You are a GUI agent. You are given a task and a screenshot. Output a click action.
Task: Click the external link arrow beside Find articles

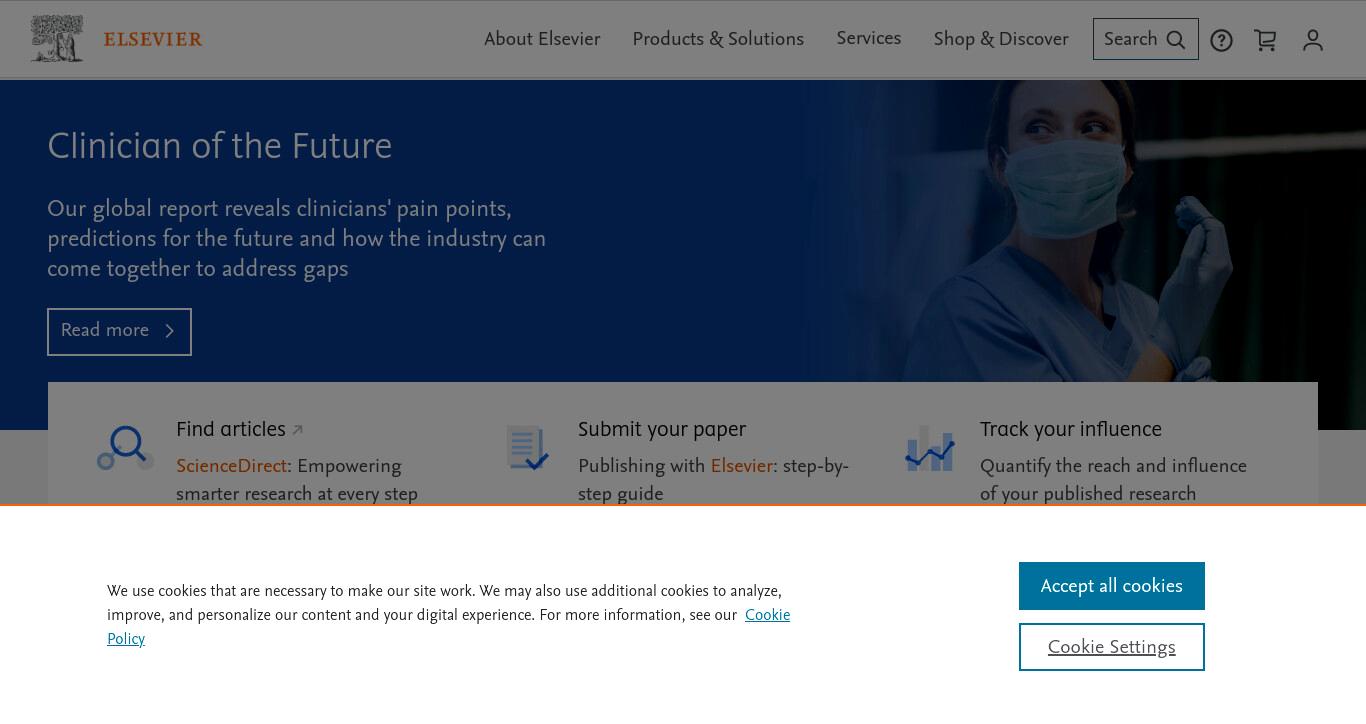(x=297, y=431)
